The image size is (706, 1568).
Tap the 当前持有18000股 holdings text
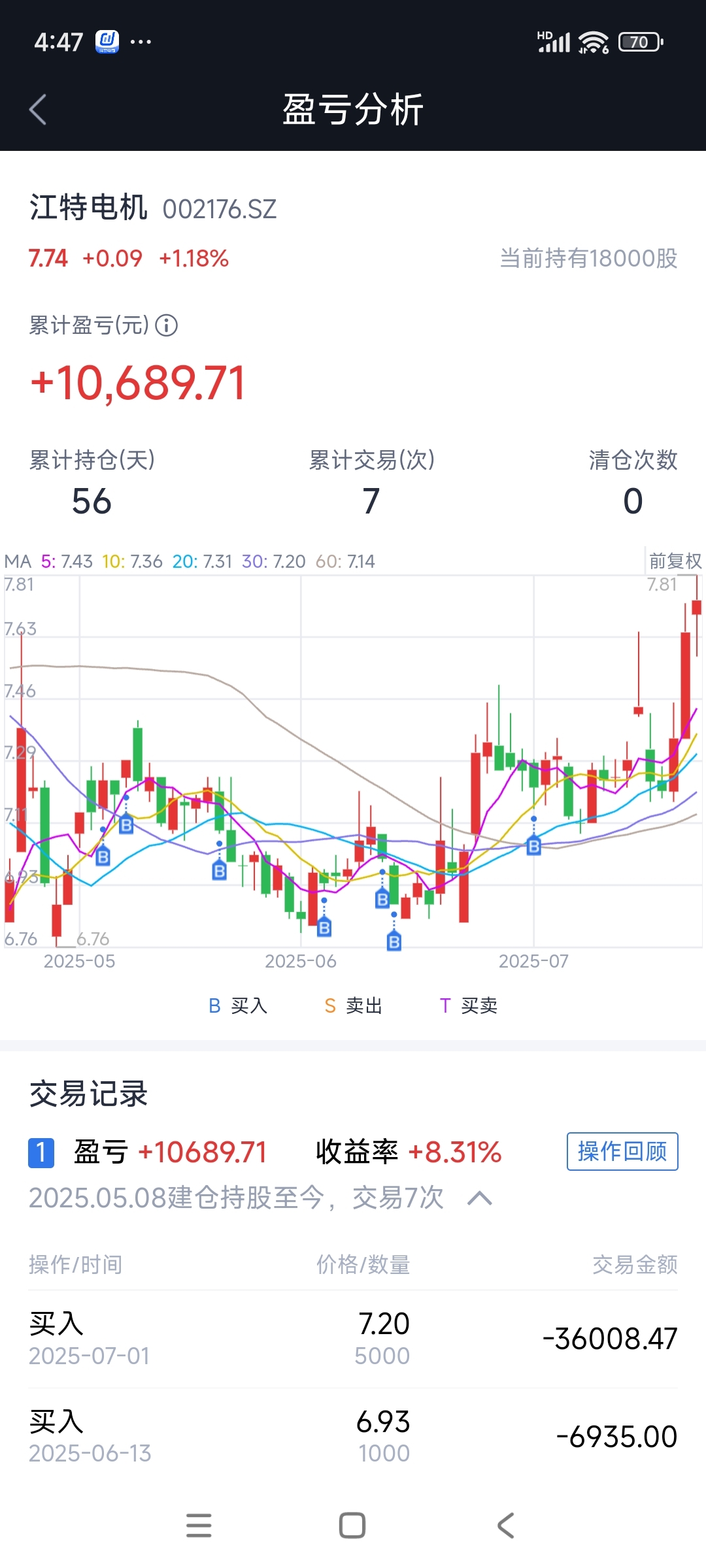tap(588, 259)
